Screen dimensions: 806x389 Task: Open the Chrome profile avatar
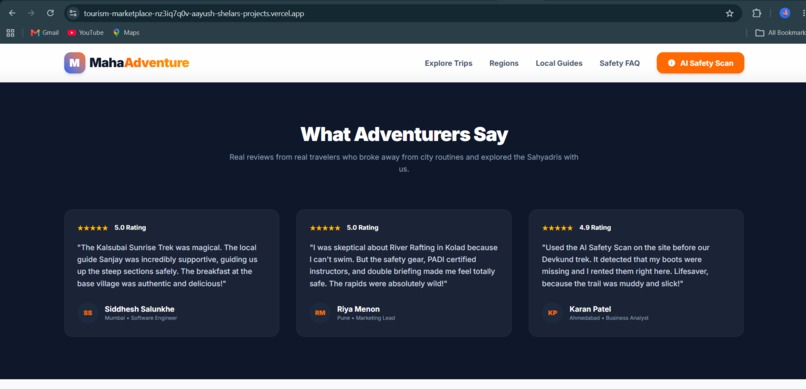pos(784,13)
